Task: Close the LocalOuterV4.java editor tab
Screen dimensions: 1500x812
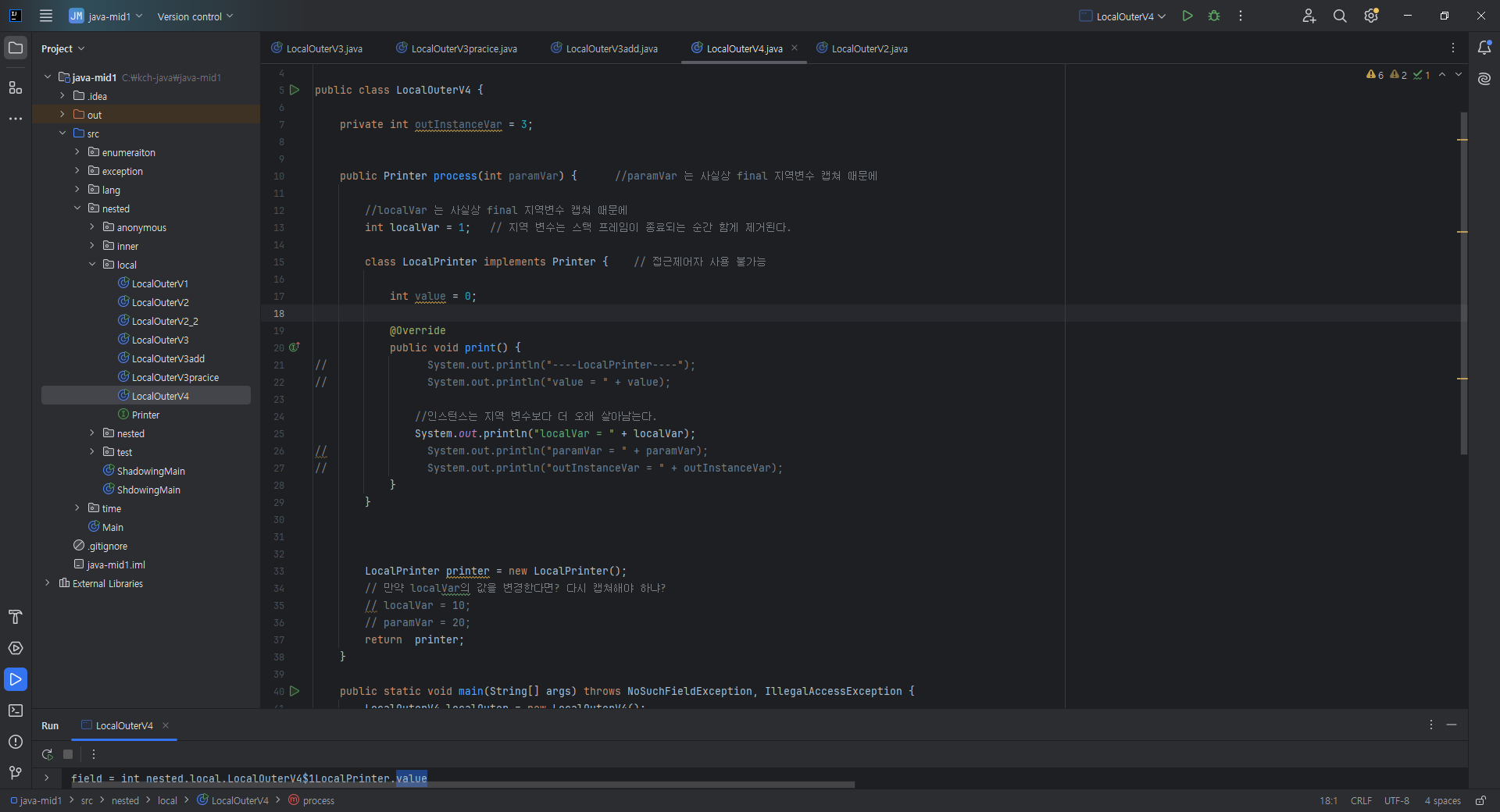Action: click(795, 48)
